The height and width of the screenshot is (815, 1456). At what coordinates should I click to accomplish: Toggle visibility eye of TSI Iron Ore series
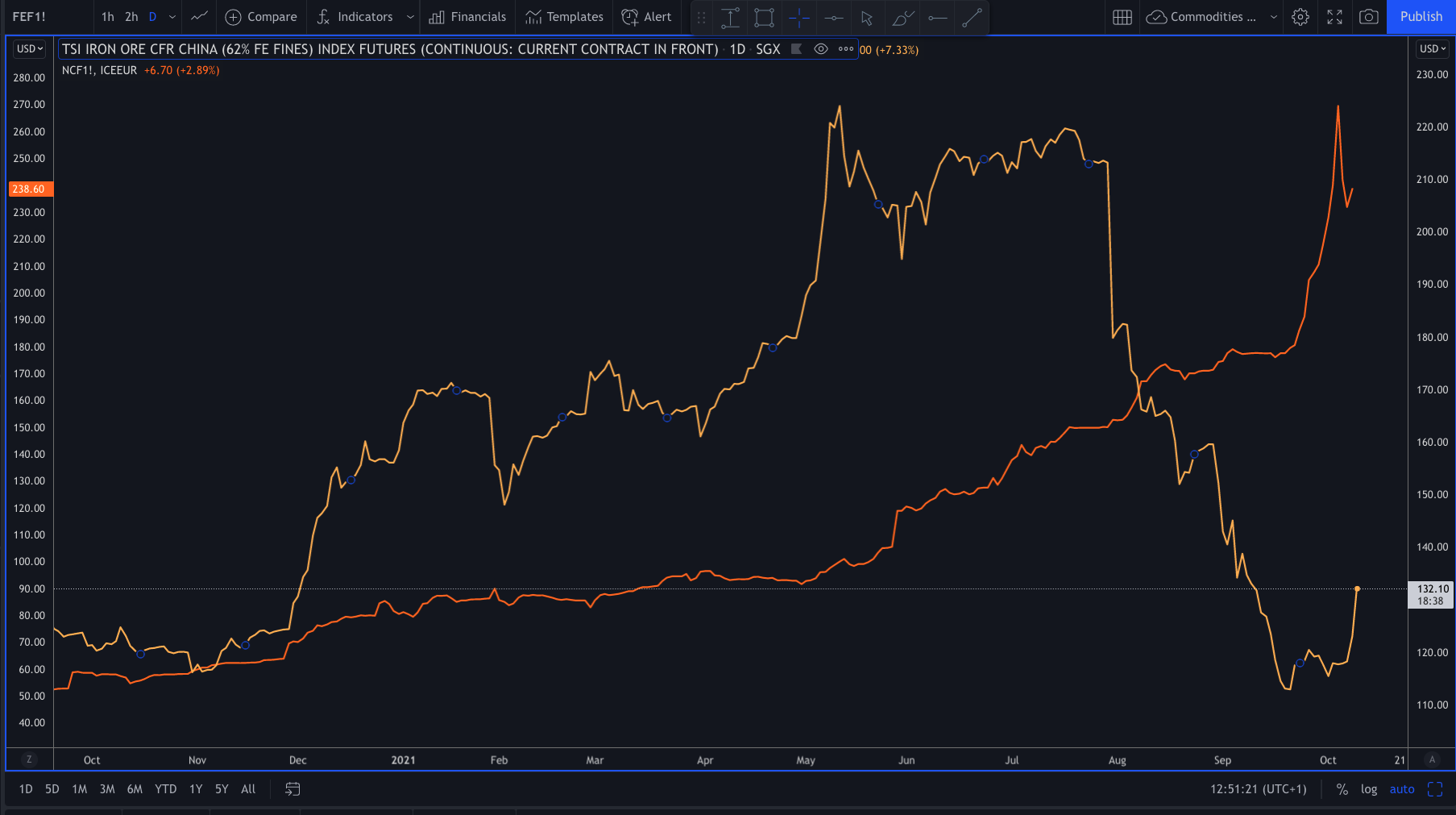pyautogui.click(x=820, y=49)
